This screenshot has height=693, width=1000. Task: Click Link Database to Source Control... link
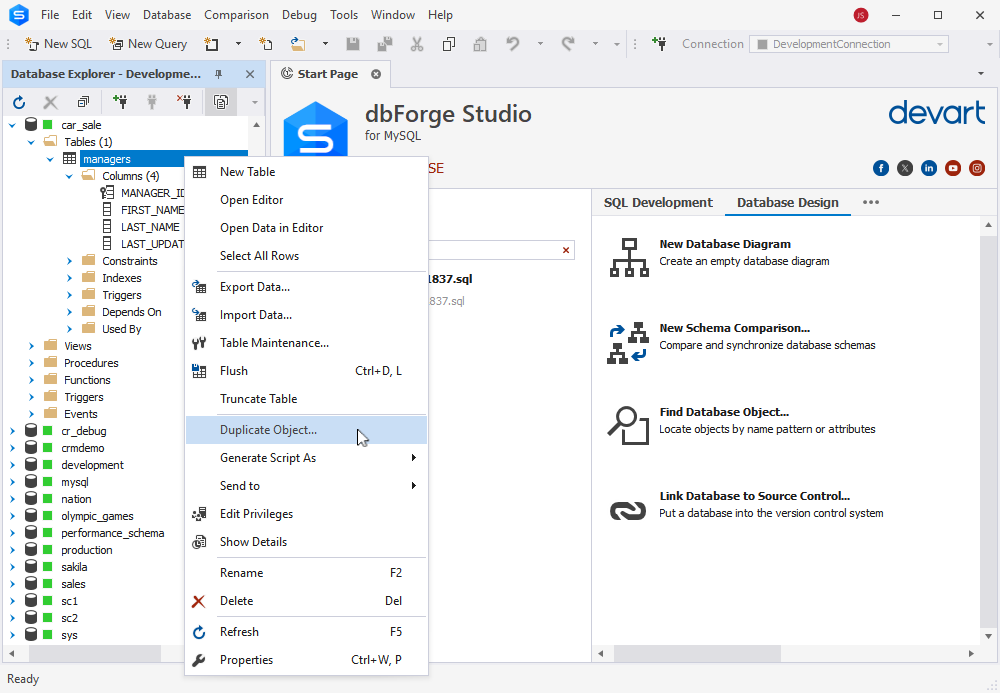tap(754, 496)
